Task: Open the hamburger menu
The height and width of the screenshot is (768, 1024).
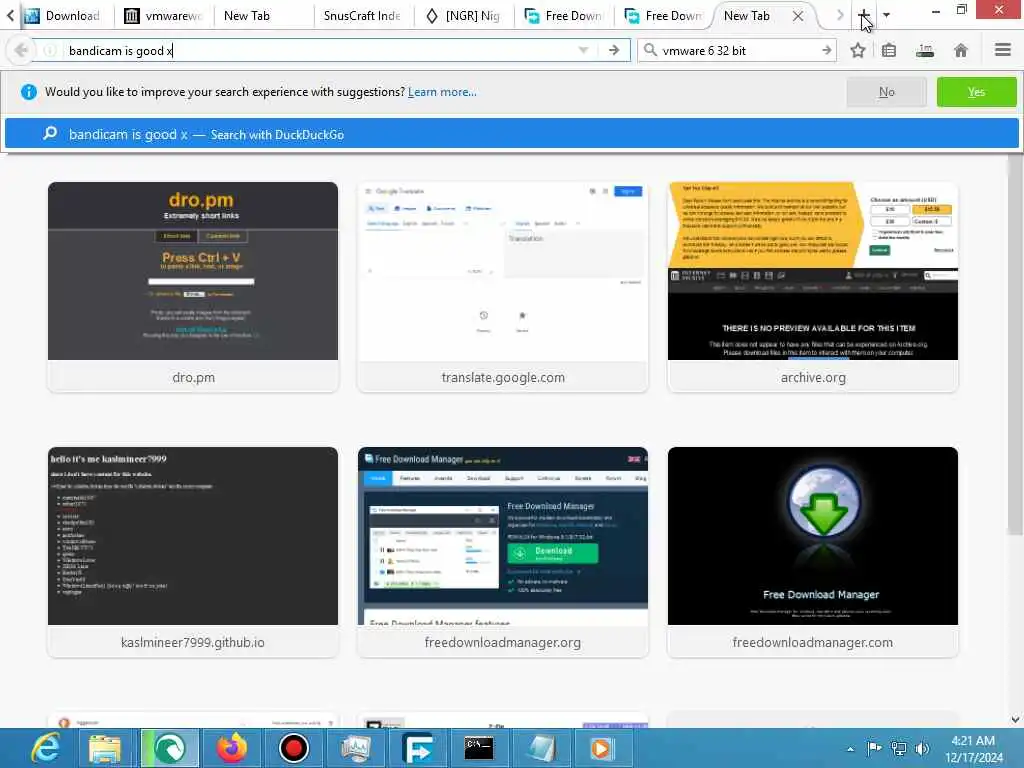Action: tap(1003, 50)
